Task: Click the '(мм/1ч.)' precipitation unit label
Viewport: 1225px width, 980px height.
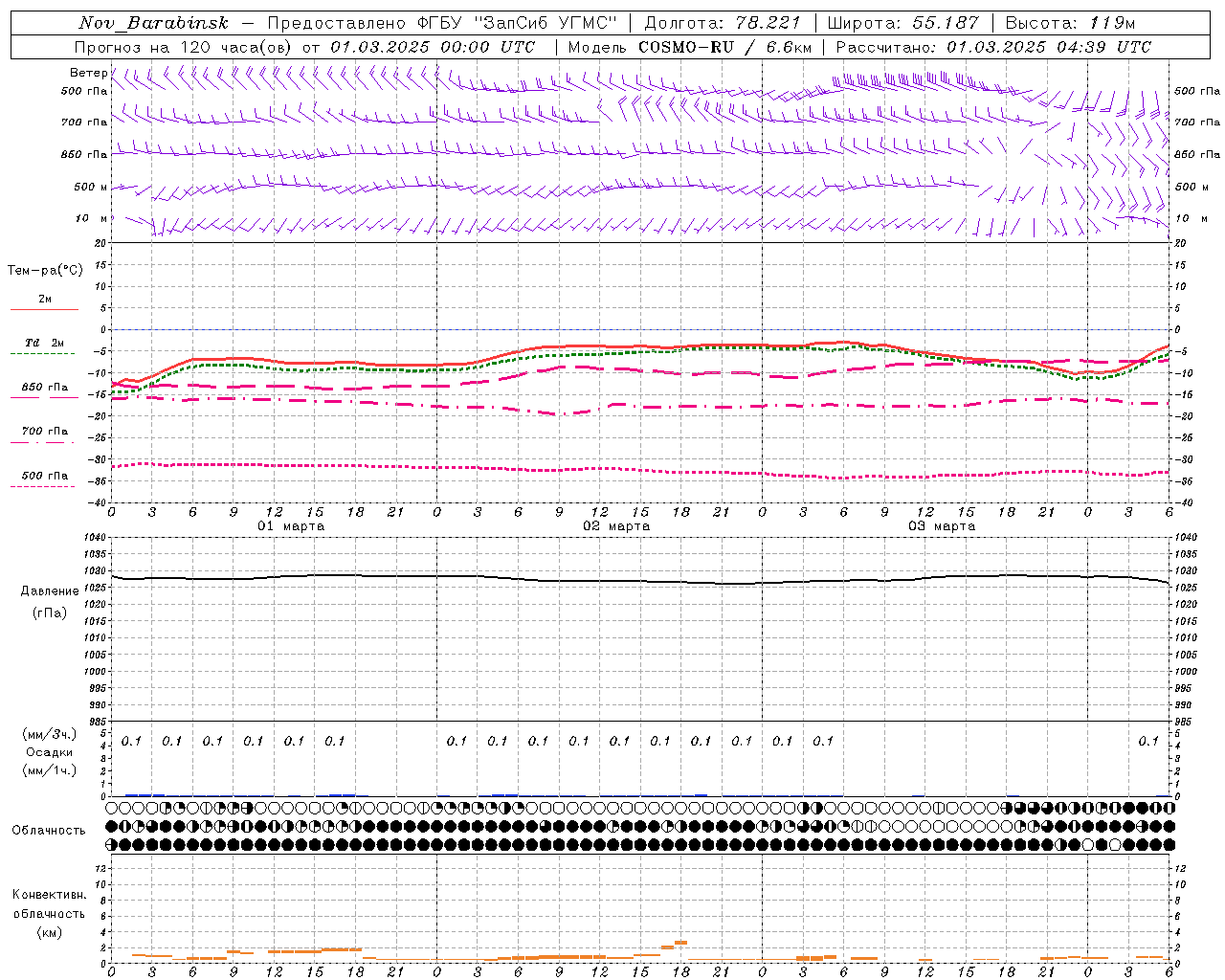Action: 50,770
